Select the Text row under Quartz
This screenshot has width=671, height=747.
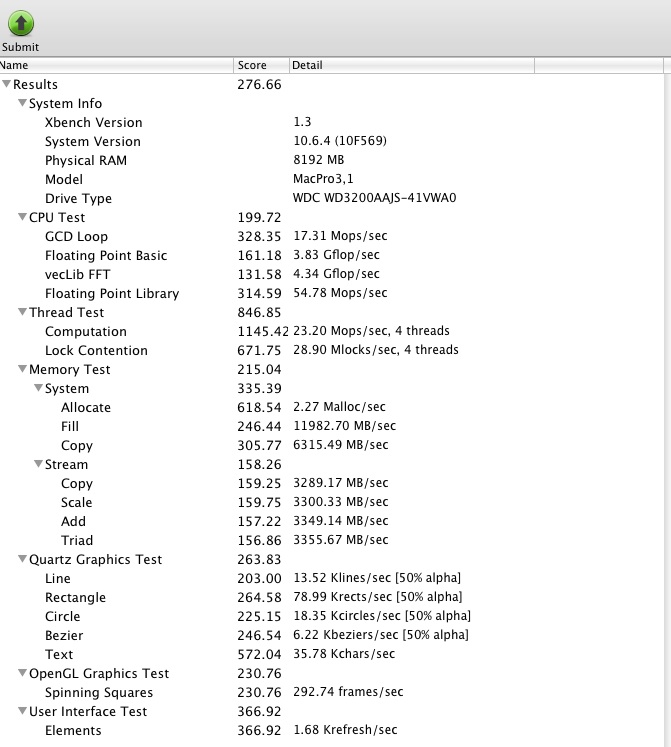332,654
